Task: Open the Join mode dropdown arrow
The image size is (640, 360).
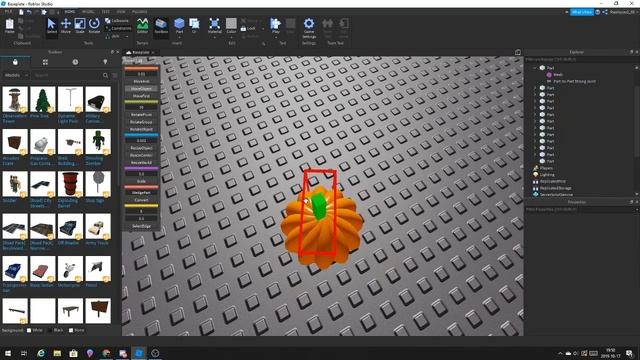Action: point(127,36)
